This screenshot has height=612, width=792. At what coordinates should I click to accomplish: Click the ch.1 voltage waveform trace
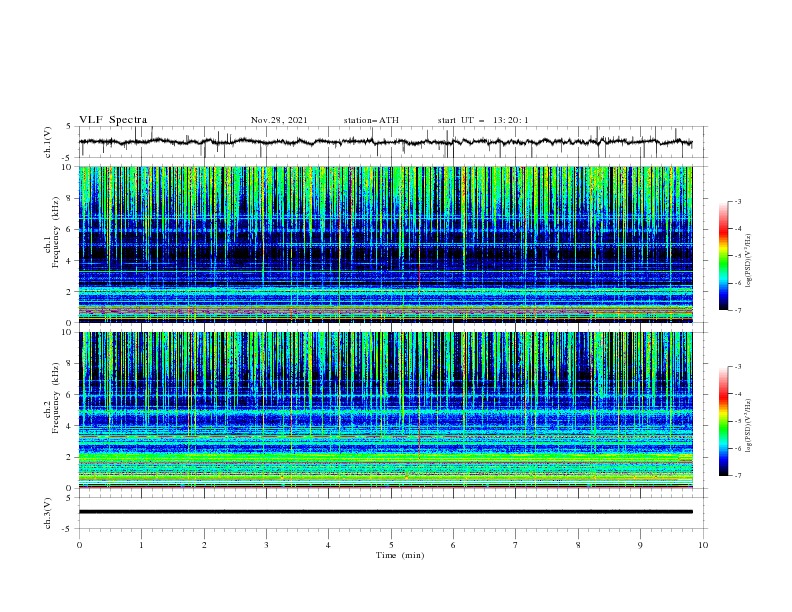pyautogui.click(x=386, y=142)
